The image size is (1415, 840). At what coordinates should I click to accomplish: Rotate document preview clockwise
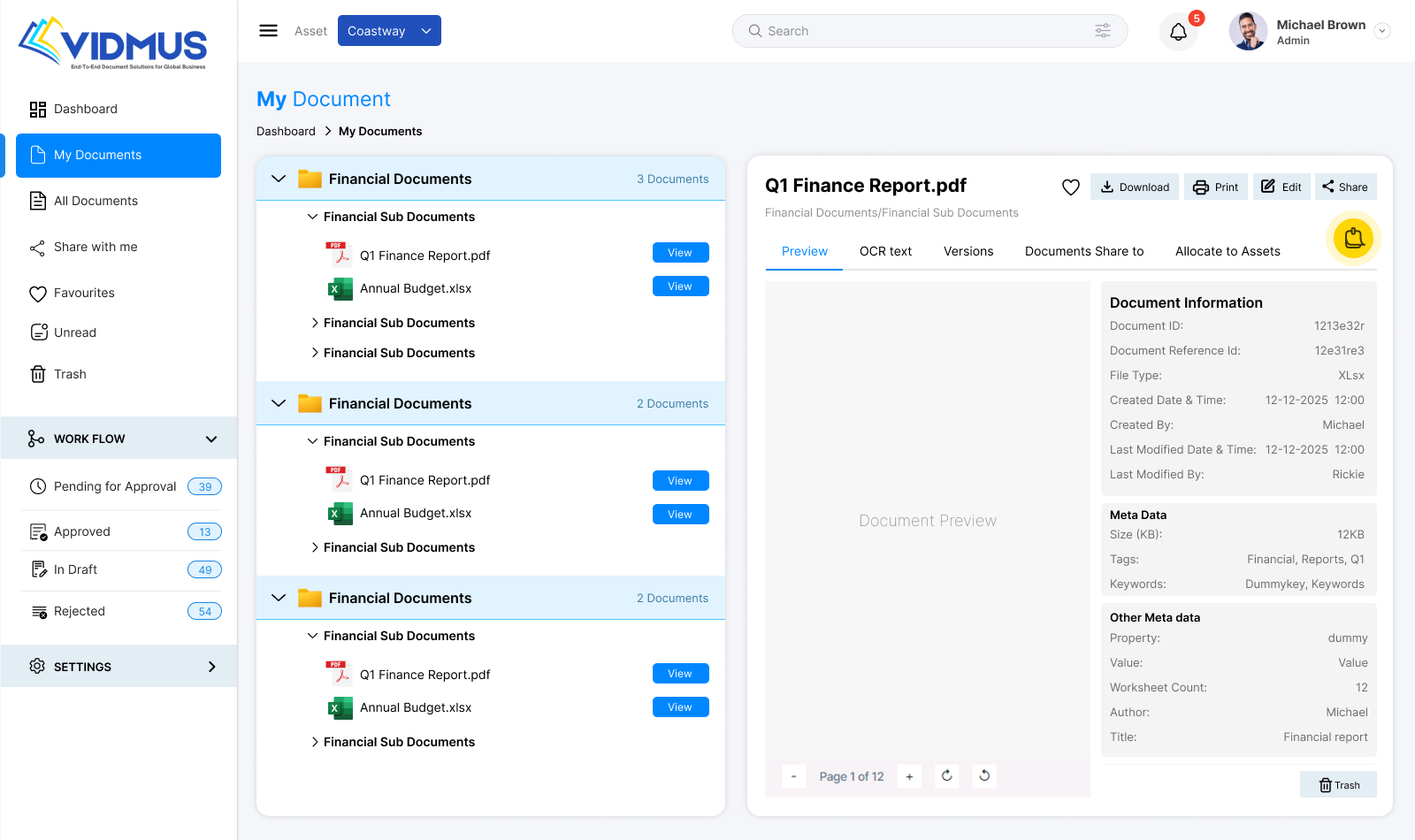[947, 775]
